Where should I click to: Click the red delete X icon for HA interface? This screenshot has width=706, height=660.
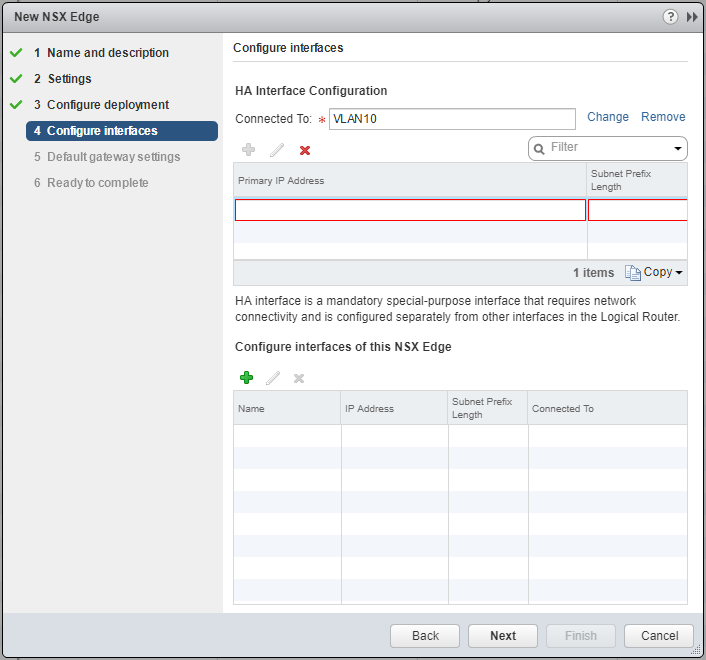click(x=305, y=150)
